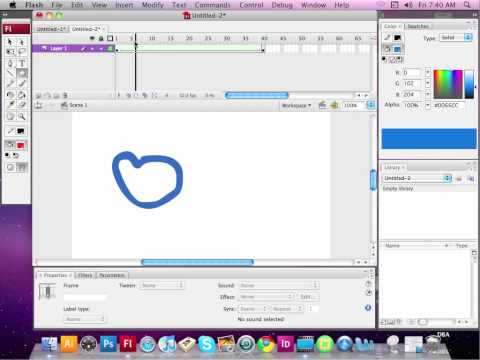Click the Insert Layer icon
The image size is (480, 360).
[39, 95]
